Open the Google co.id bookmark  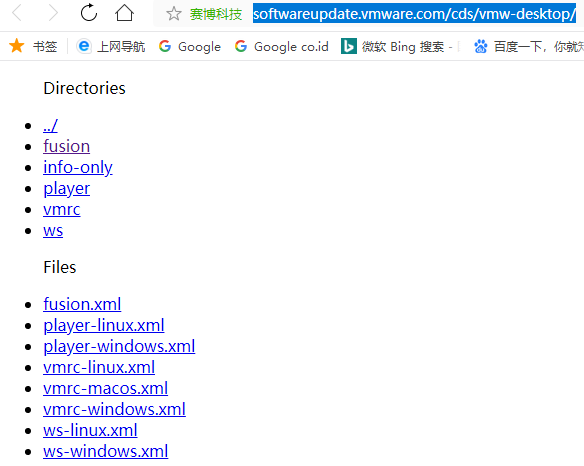point(282,47)
